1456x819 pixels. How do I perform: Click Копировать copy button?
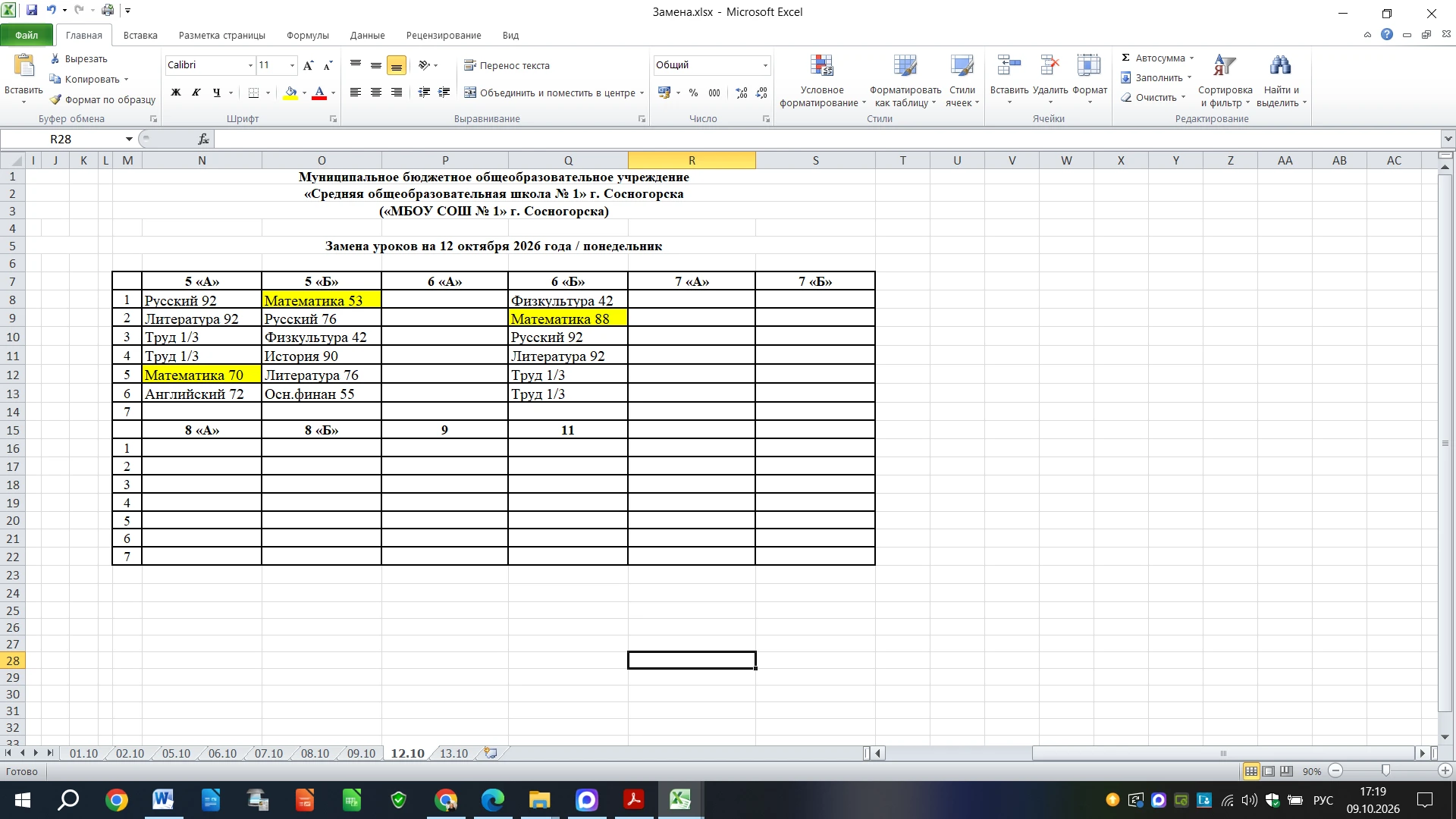(x=89, y=79)
